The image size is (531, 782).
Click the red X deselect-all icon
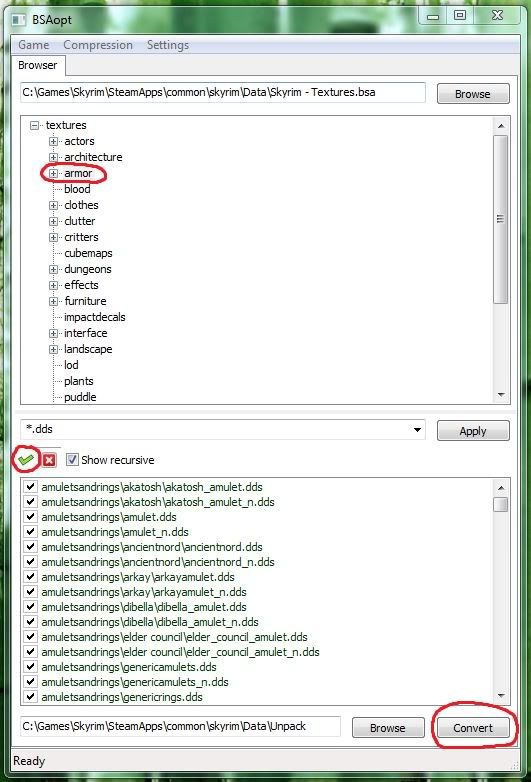tap(49, 460)
